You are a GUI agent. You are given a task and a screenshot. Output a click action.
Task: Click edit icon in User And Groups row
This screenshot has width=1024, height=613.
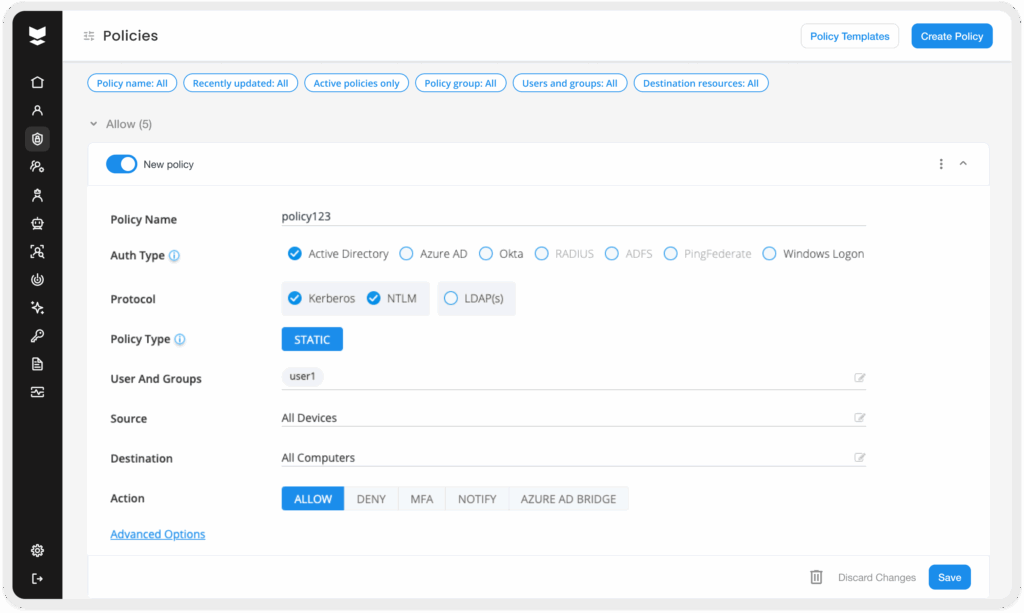pos(859,378)
